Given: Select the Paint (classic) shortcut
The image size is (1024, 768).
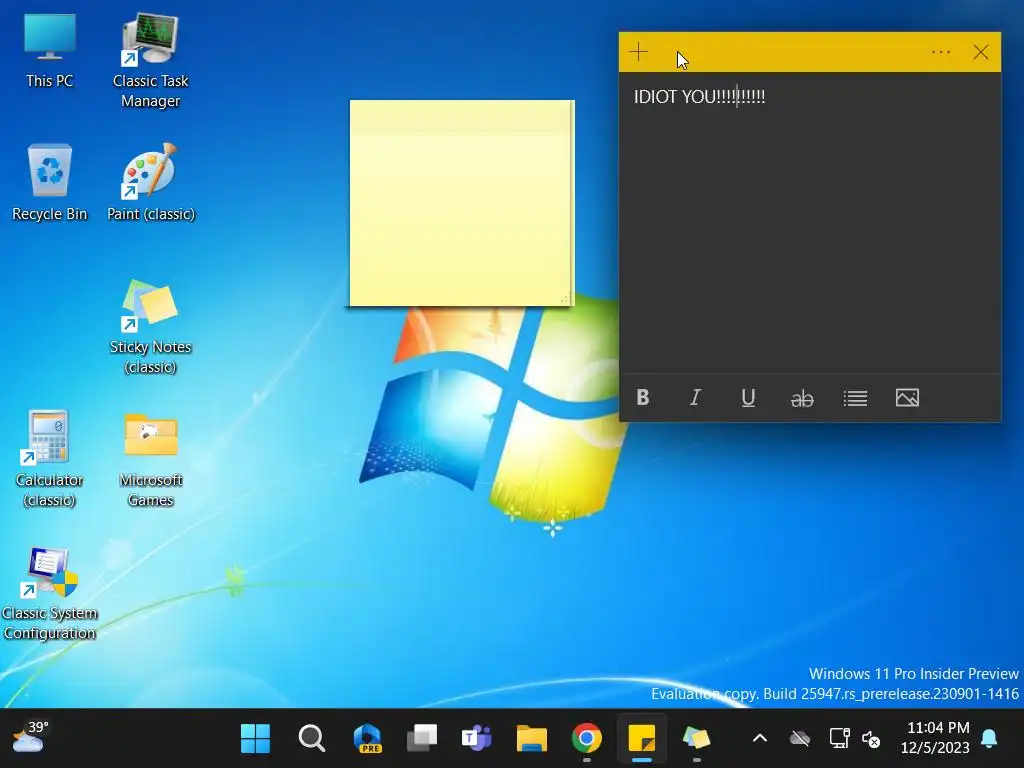Looking at the screenshot, I should click(151, 183).
